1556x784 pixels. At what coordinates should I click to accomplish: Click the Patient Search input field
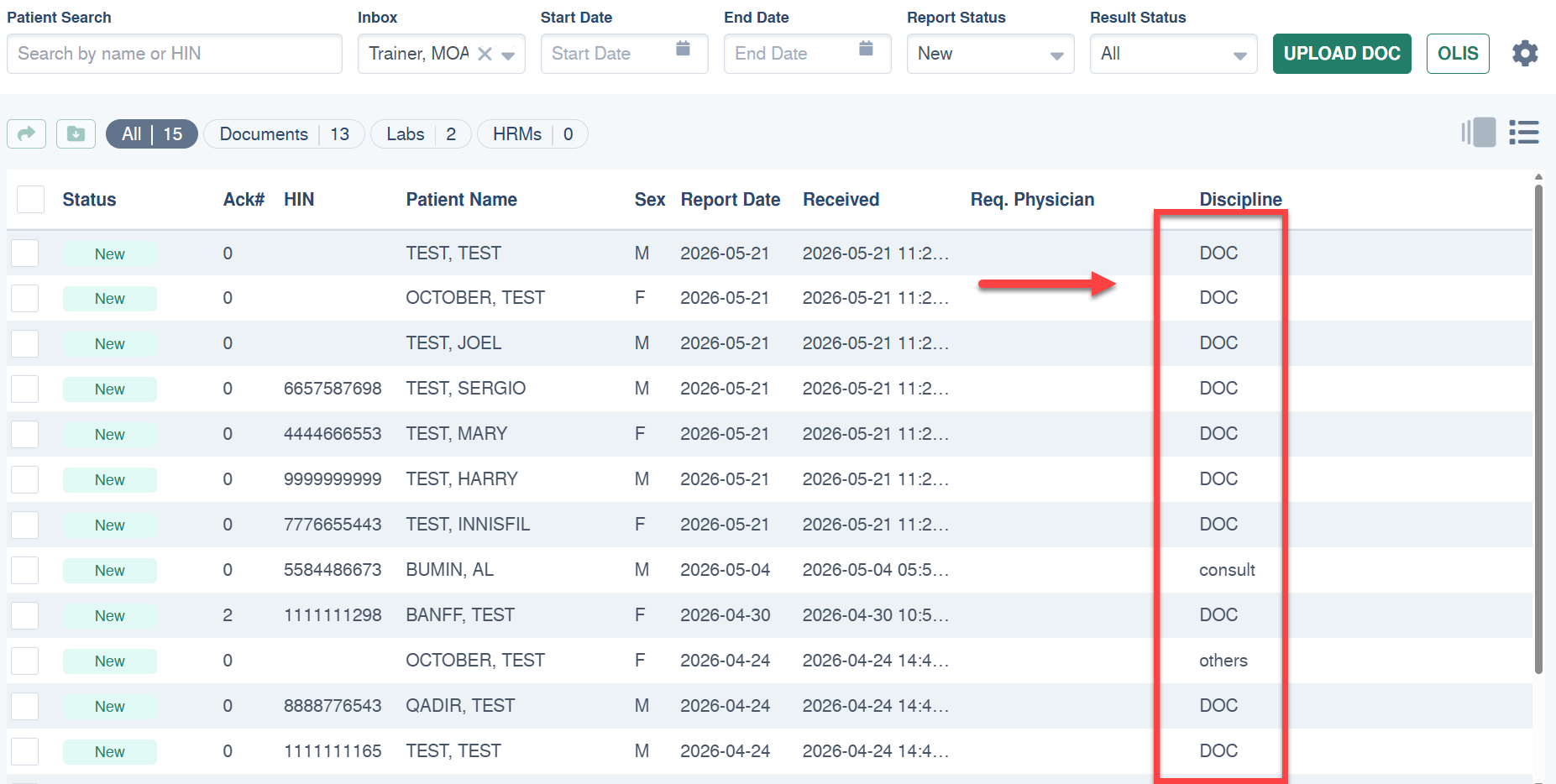pos(175,54)
